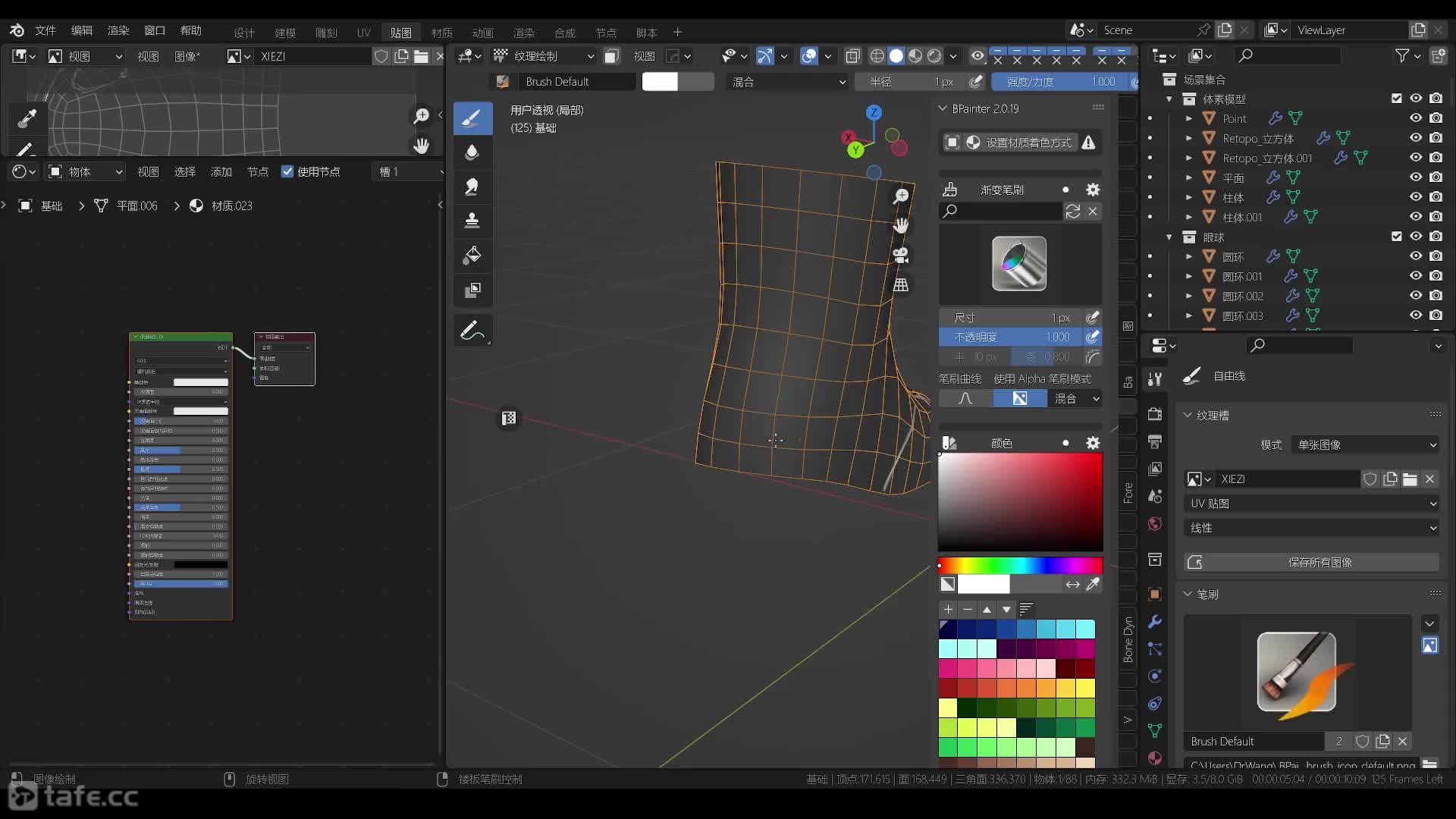Open the Modifiers wrench tab
Image resolution: width=1456 pixels, height=819 pixels.
click(1155, 622)
